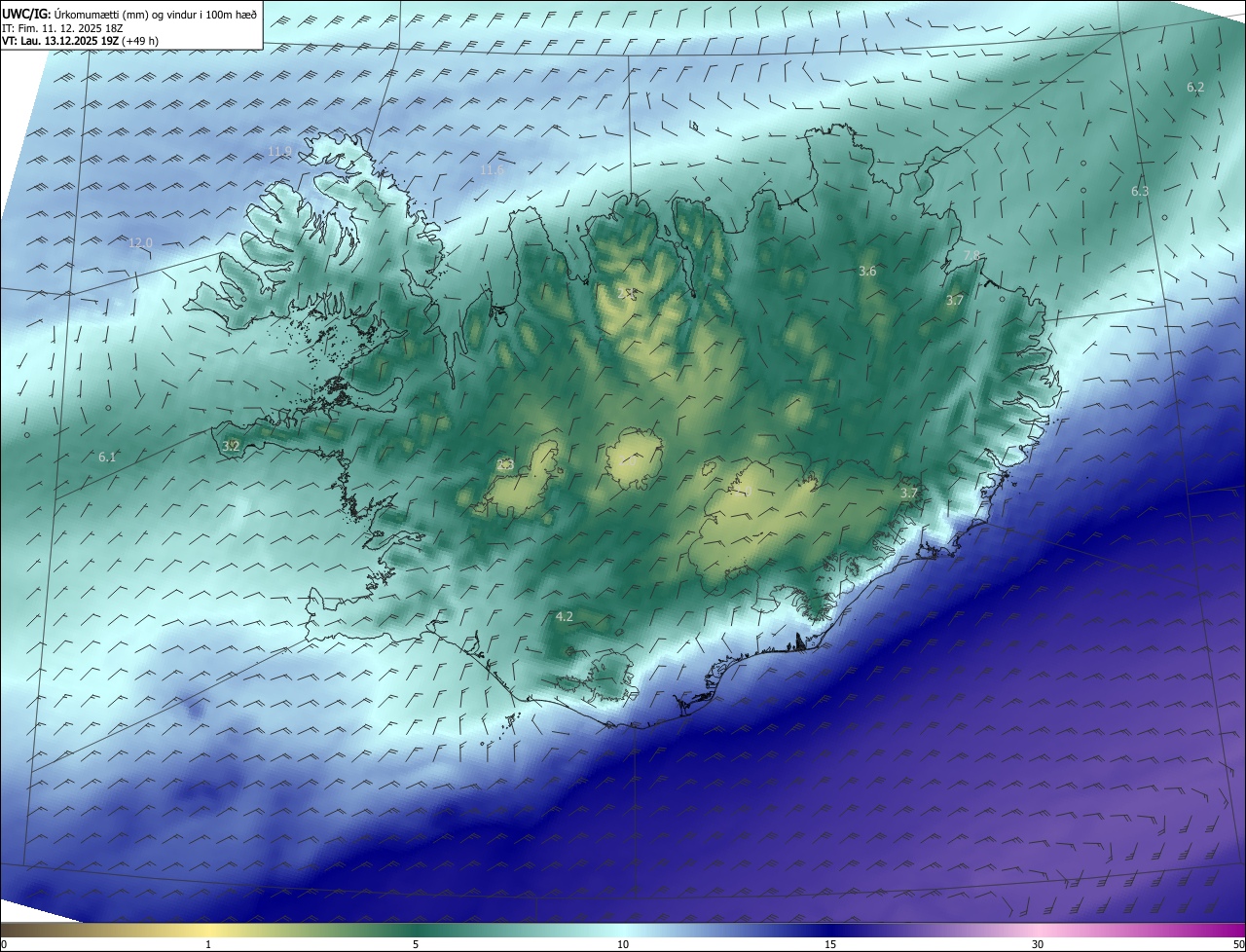The image size is (1246, 952).
Task: Select the valid time line 'VT: Lau. 13.12.2025 19Z (+49 h)'
Action: (x=81, y=42)
